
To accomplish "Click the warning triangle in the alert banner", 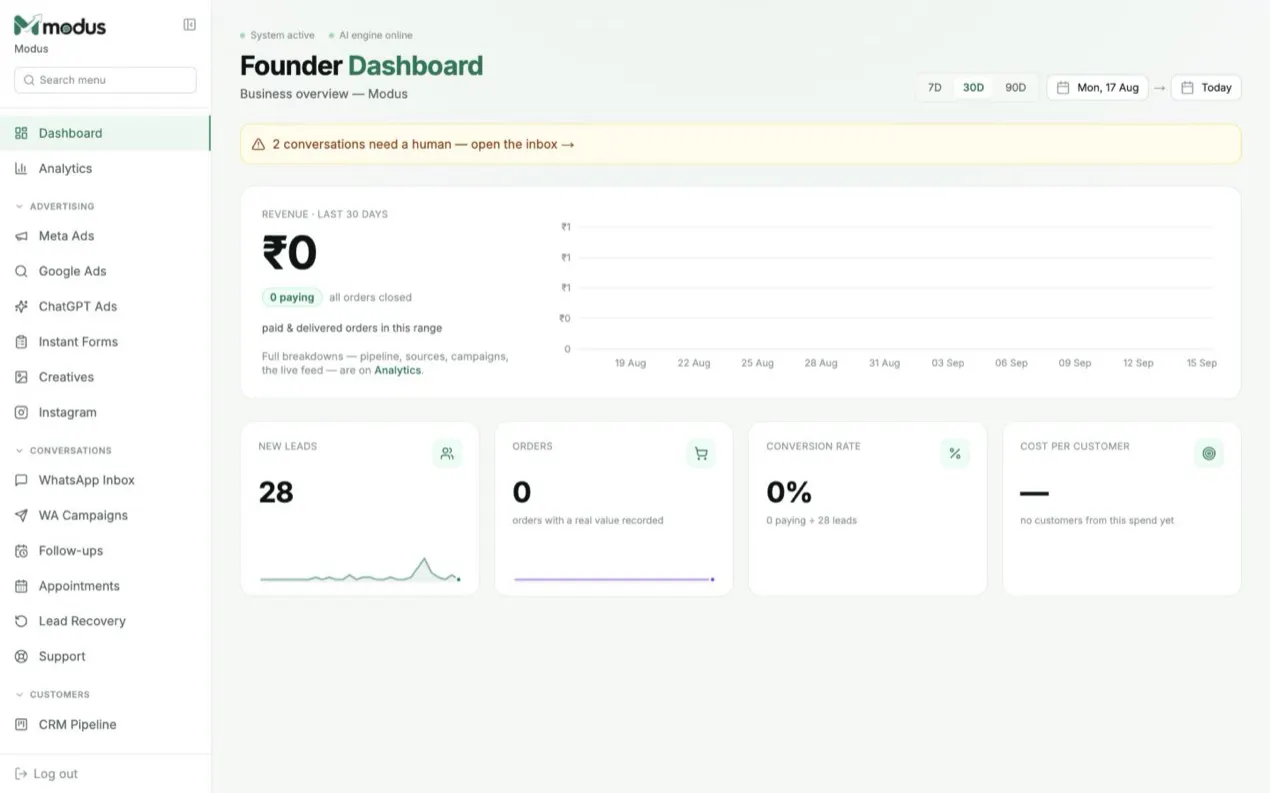I will pyautogui.click(x=259, y=145).
